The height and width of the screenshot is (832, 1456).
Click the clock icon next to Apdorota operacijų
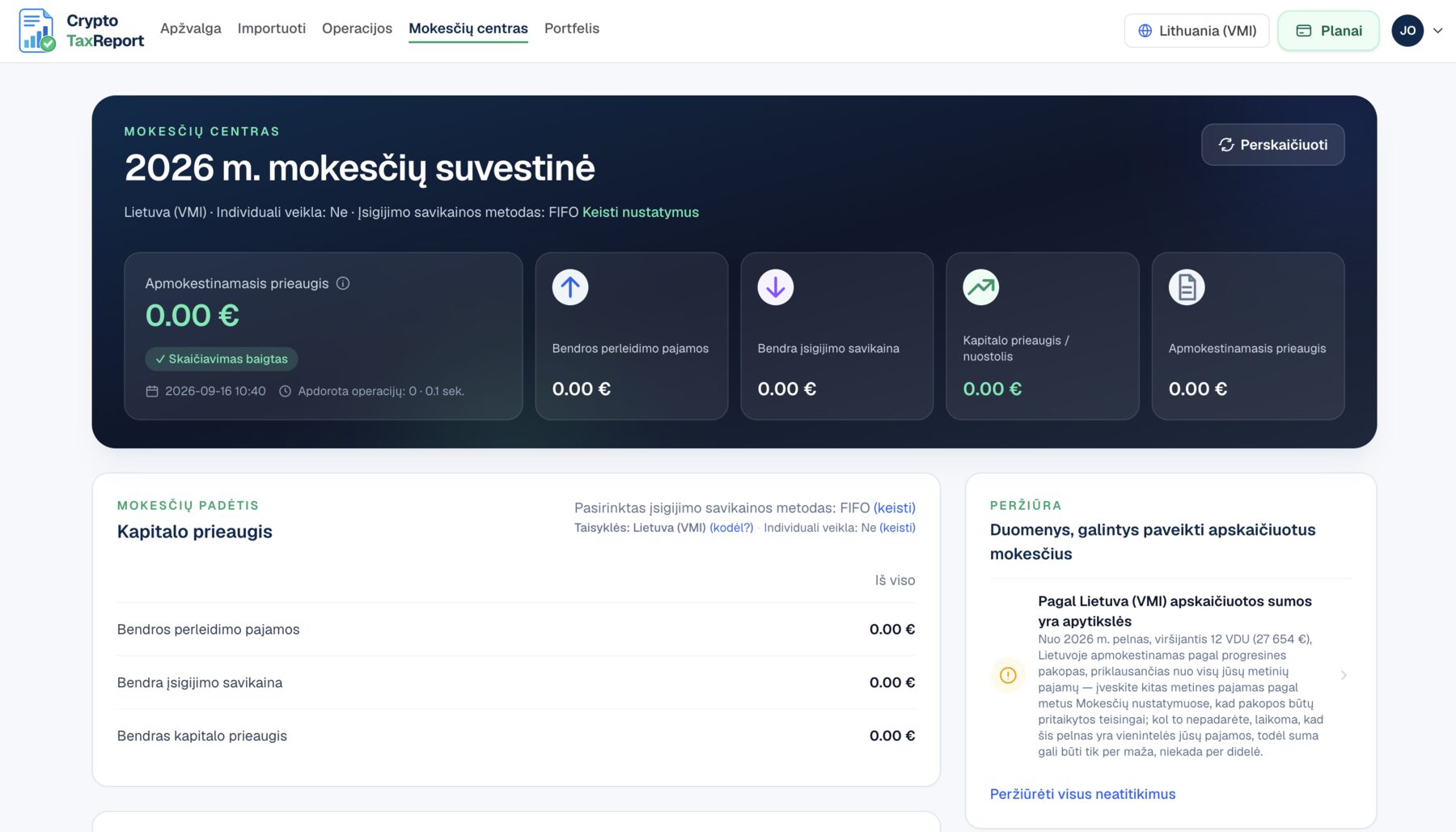click(x=286, y=391)
